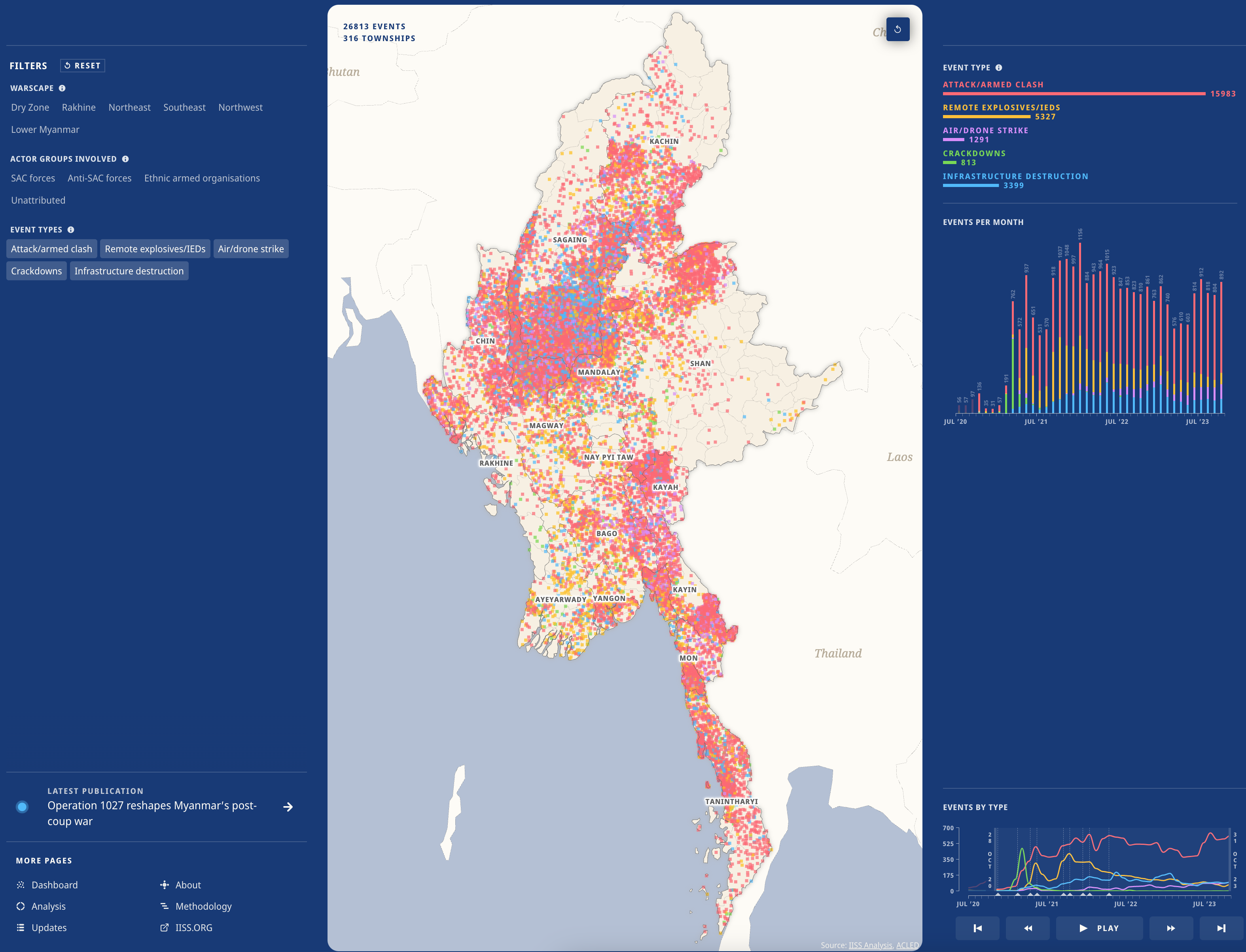Open the Methodology page icon
This screenshot has height=952, width=1246.
coord(165,906)
